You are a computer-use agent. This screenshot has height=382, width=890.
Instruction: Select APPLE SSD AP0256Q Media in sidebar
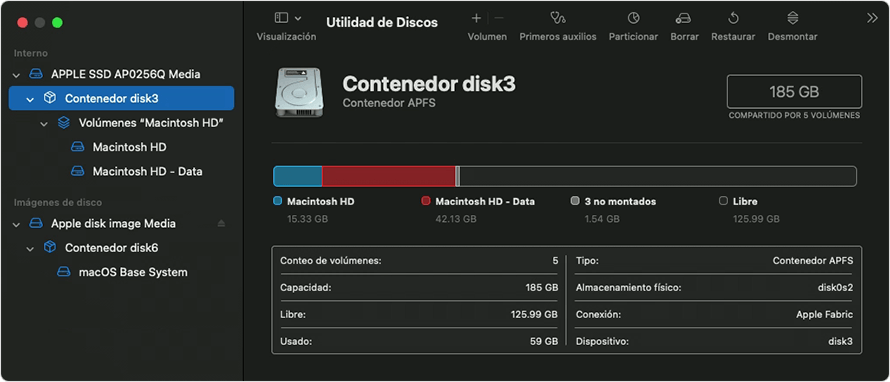(x=125, y=74)
